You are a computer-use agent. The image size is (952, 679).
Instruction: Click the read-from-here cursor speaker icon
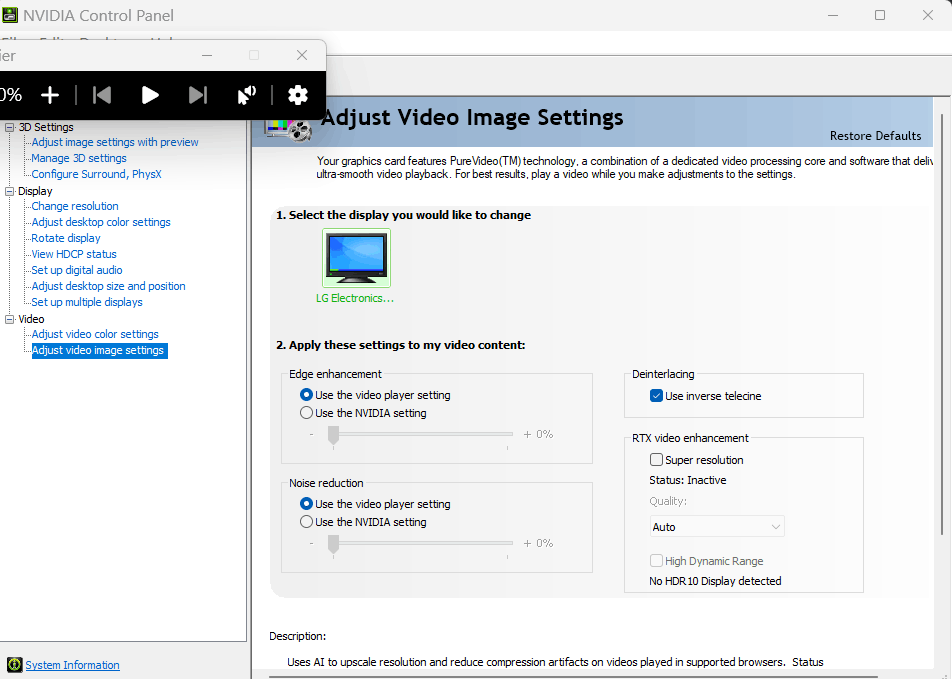pyautogui.click(x=246, y=95)
